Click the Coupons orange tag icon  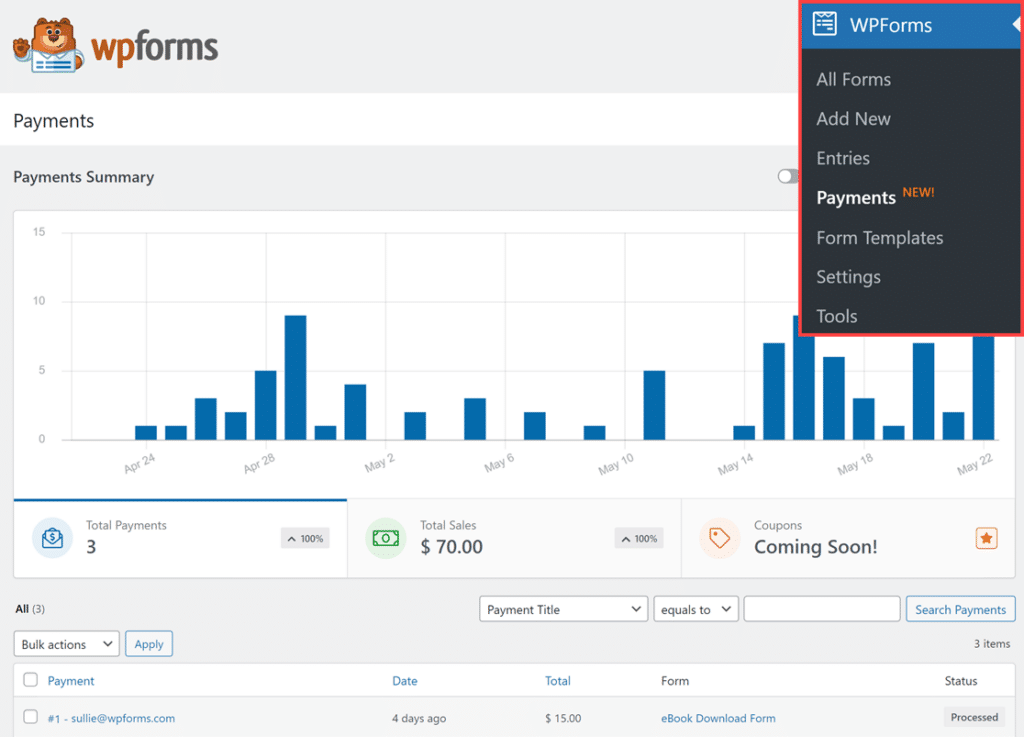click(x=719, y=537)
